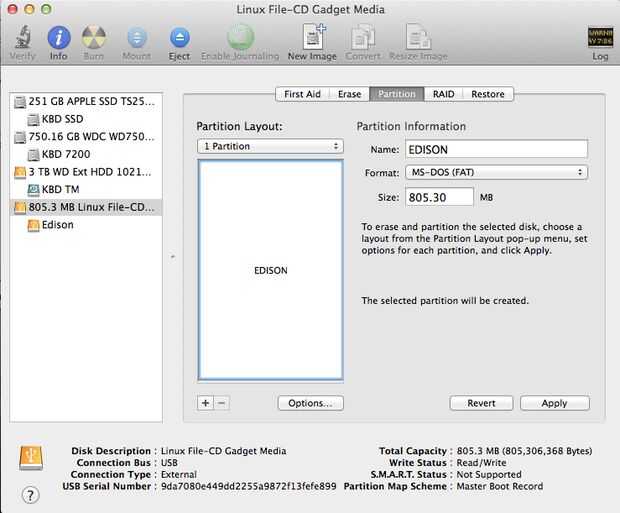Click the window title Linux File-CD Gadget Media

pos(310,9)
